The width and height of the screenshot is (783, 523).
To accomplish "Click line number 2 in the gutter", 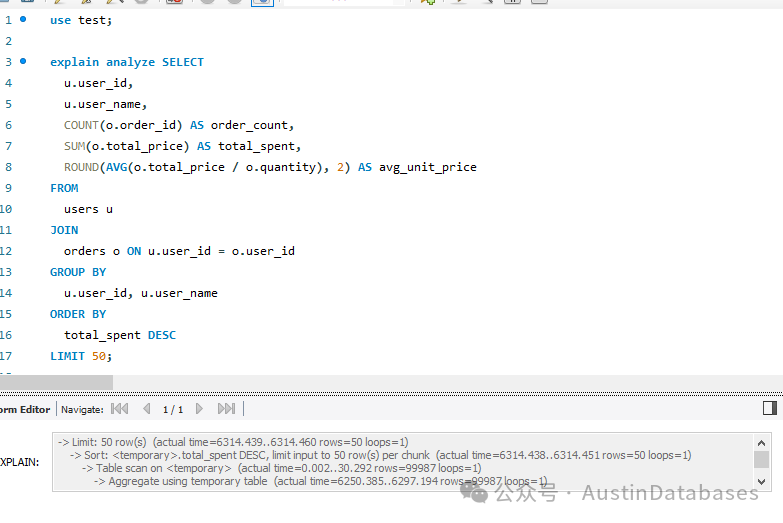I will point(8,41).
